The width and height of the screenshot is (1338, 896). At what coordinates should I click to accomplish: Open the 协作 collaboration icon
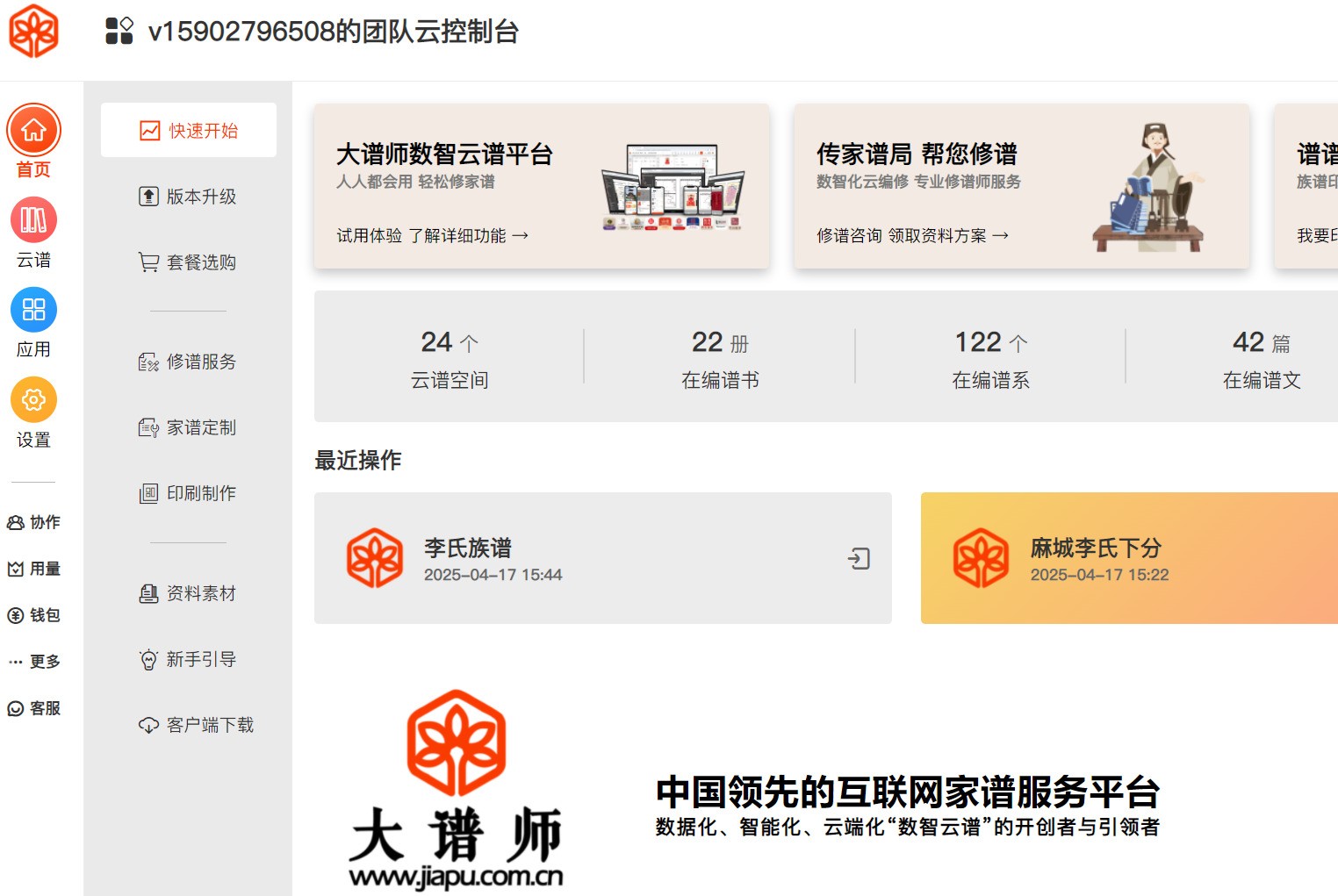click(x=33, y=522)
